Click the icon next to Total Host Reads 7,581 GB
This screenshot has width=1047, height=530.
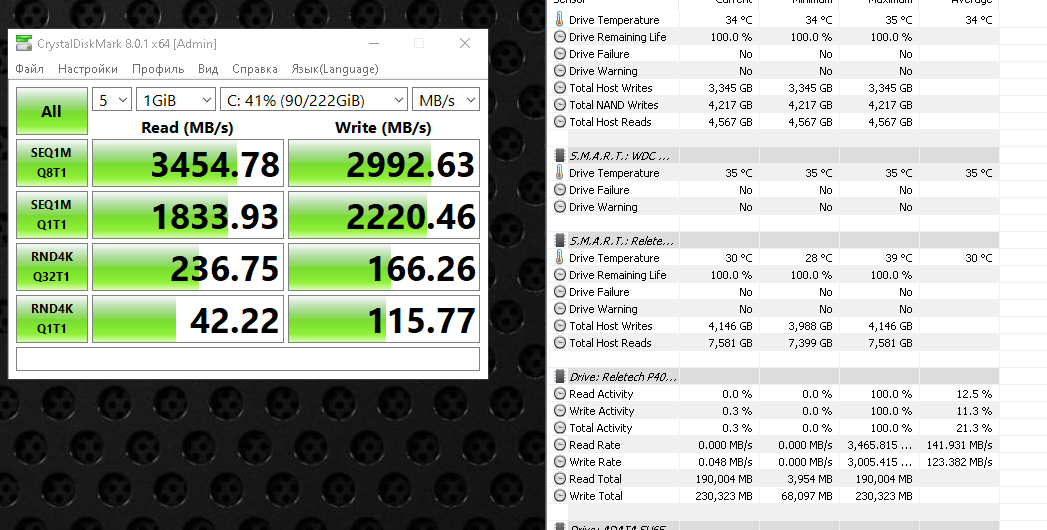pos(560,343)
